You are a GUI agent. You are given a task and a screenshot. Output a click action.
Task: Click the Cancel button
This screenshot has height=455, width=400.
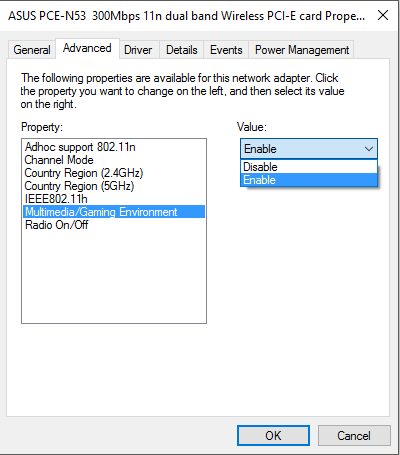coord(354,435)
